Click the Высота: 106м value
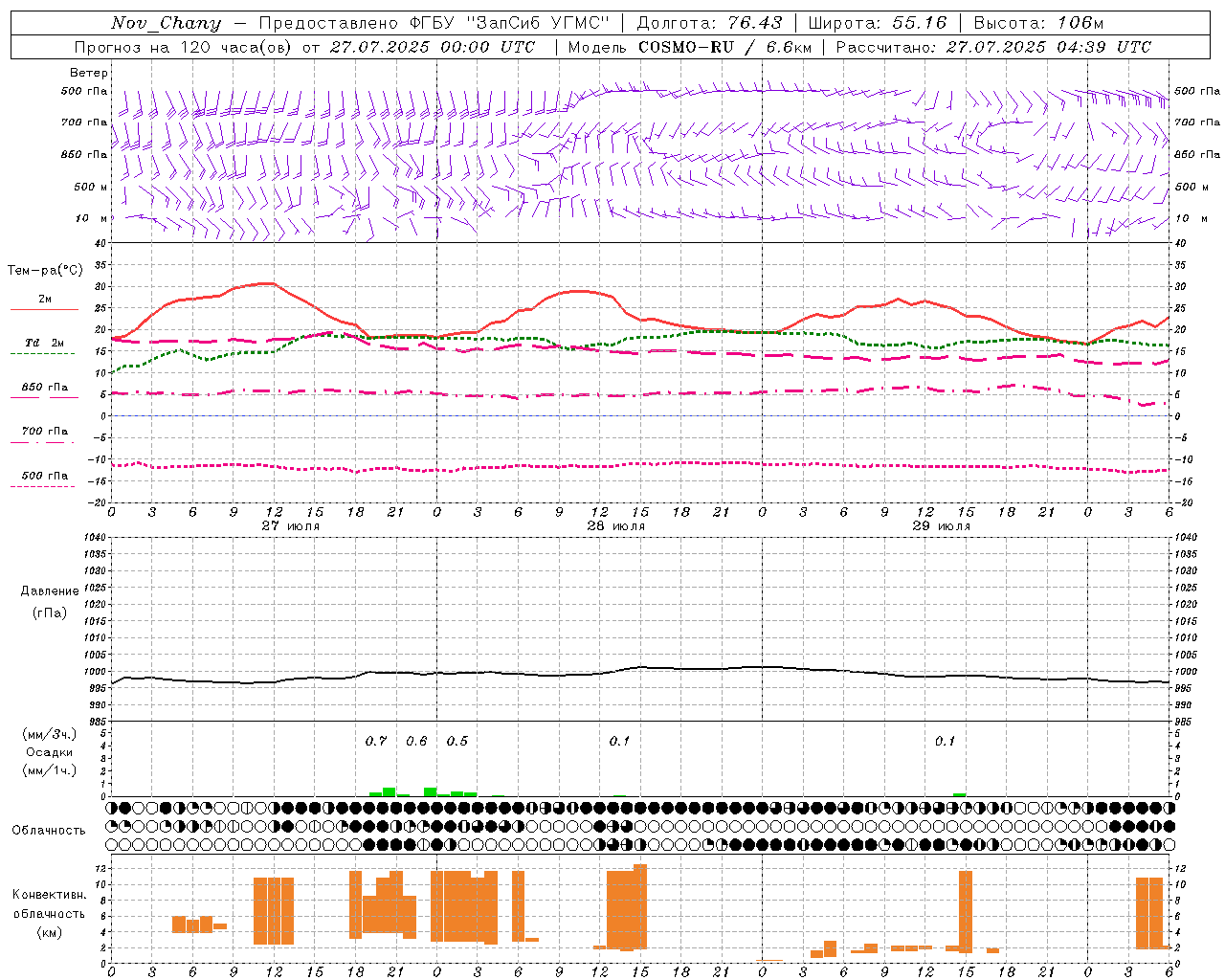1225x980 pixels. click(1038, 23)
